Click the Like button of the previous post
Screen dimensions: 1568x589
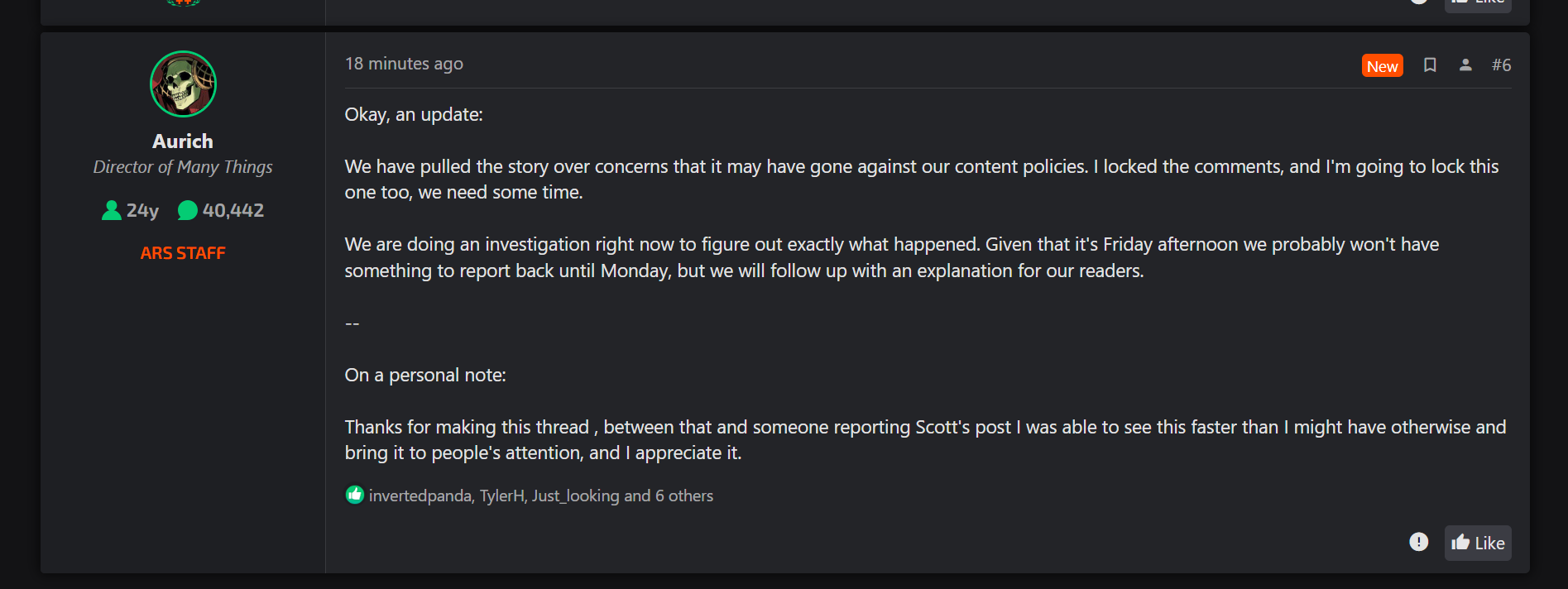coord(1478,3)
